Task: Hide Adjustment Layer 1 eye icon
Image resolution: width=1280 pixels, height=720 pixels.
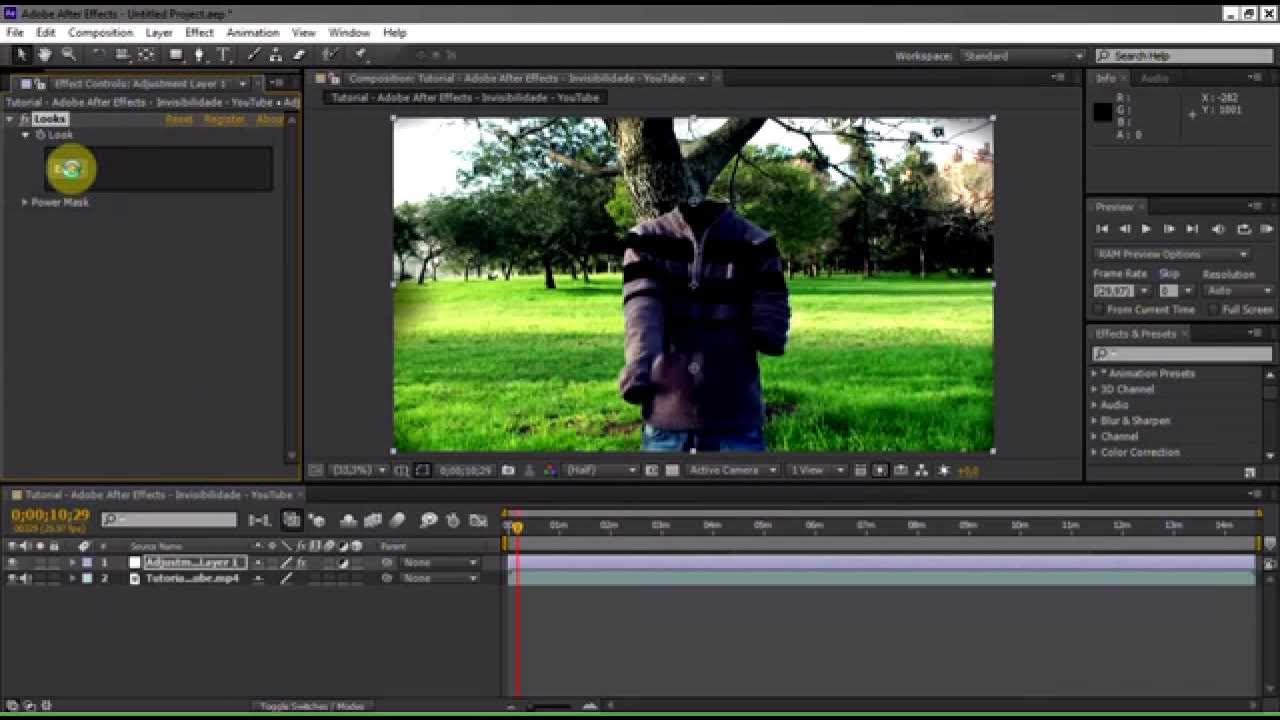Action: pyautogui.click(x=13, y=563)
